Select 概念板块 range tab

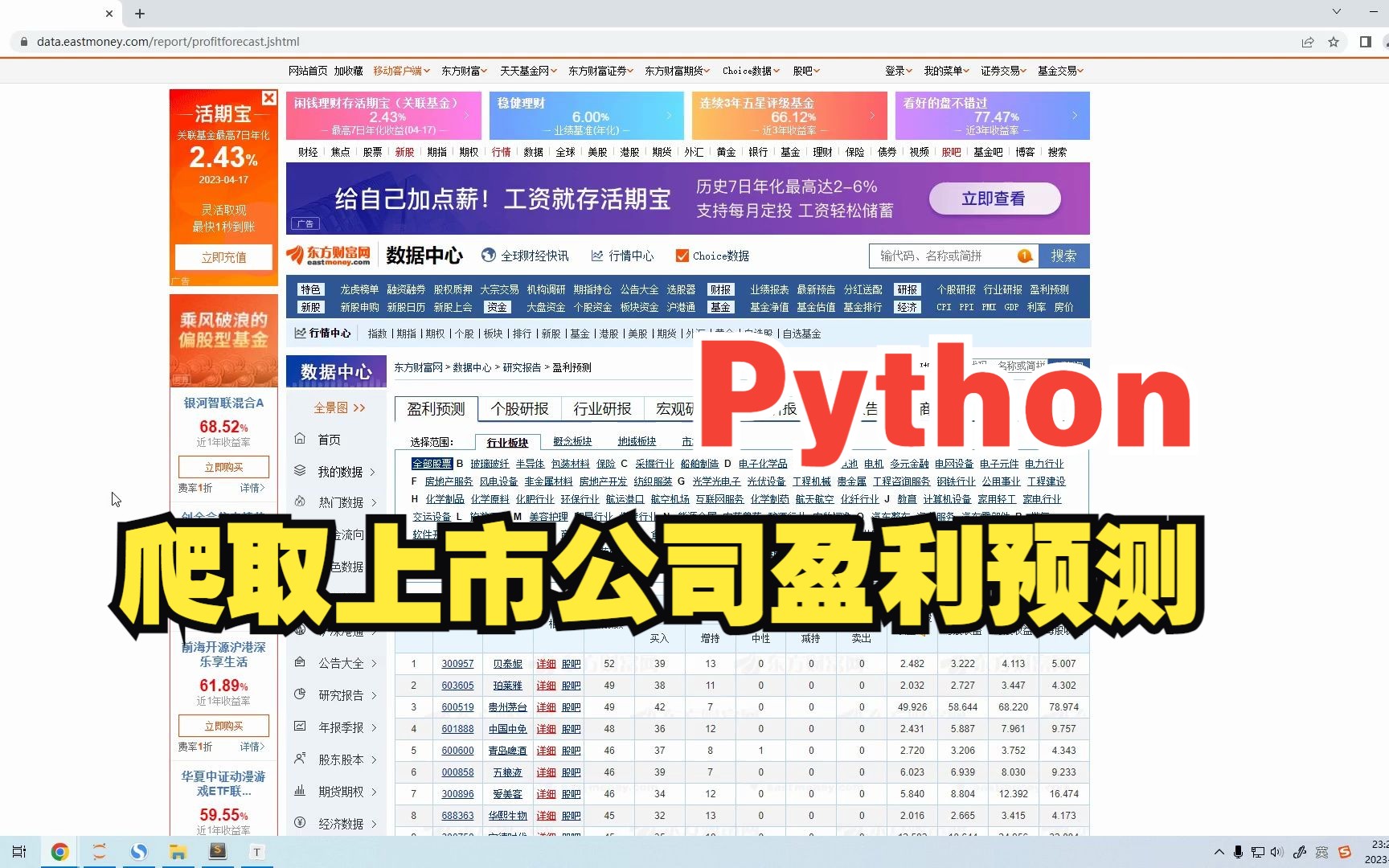pos(572,441)
